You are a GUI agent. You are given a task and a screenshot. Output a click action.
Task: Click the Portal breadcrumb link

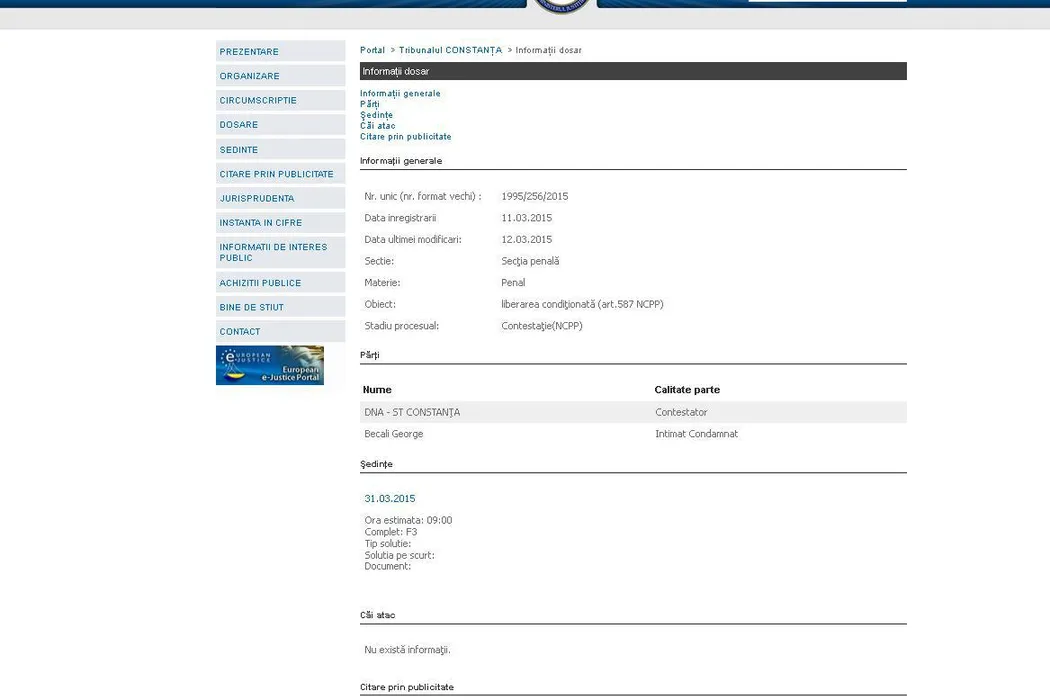pyautogui.click(x=372, y=50)
